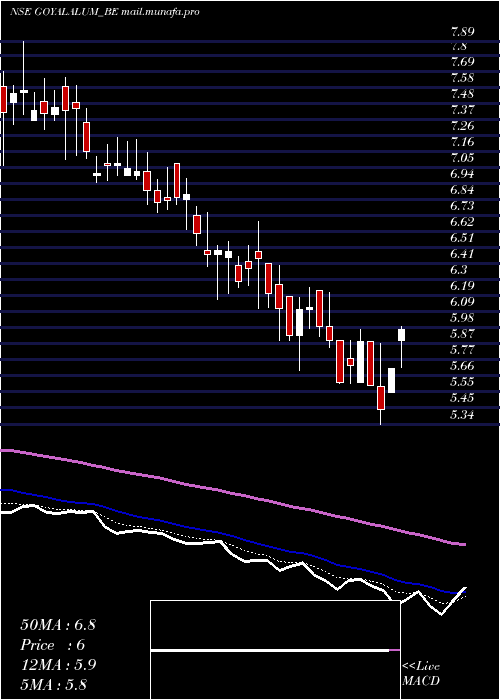Click the 5.87 price axis label

(x=462, y=334)
